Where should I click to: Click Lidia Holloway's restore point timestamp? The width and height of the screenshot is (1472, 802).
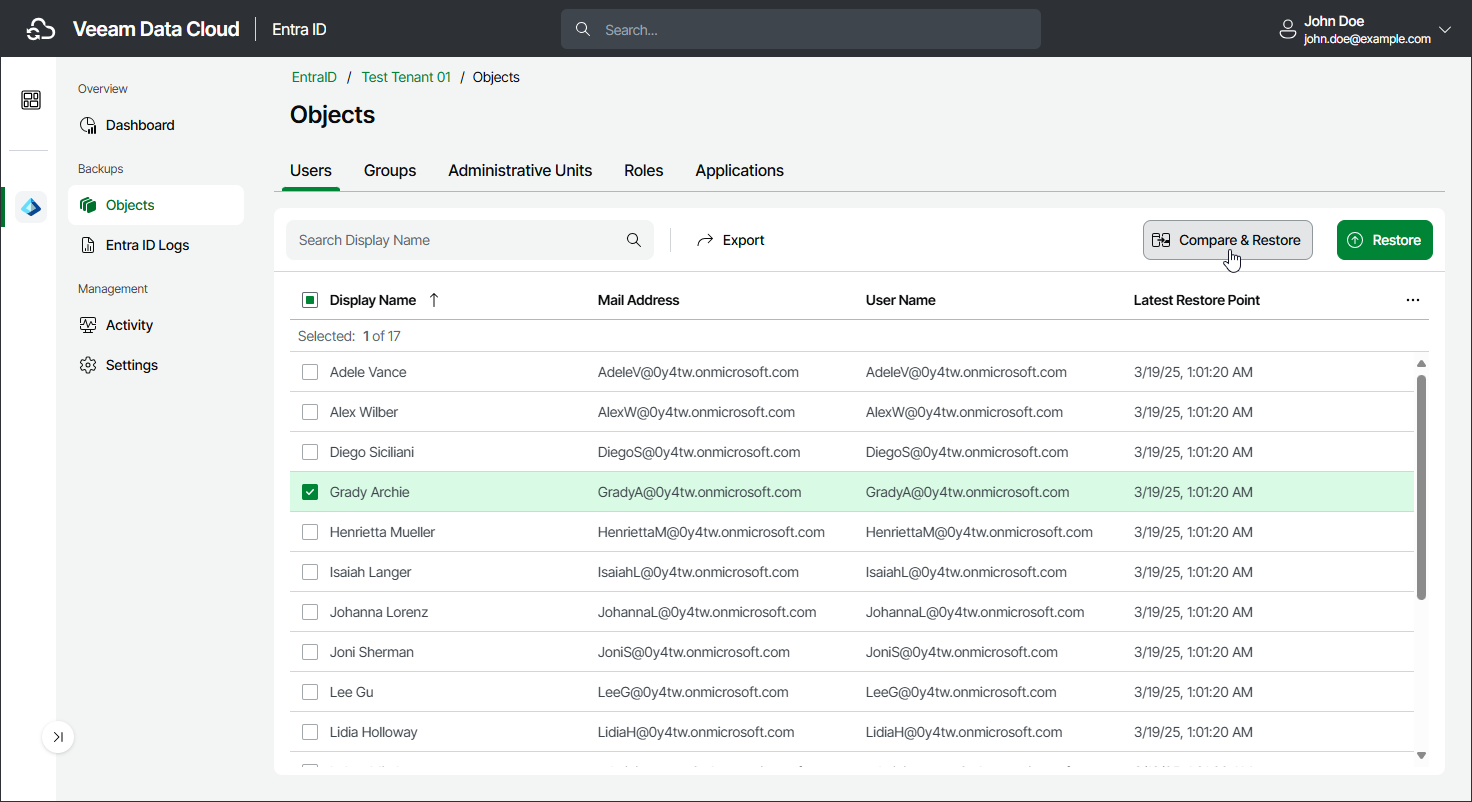(1193, 732)
